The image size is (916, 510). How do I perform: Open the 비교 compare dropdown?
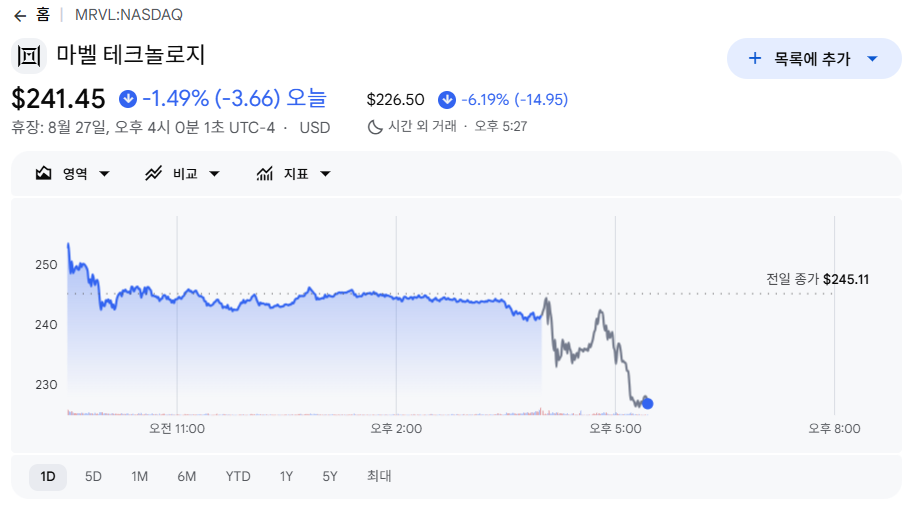(183, 174)
